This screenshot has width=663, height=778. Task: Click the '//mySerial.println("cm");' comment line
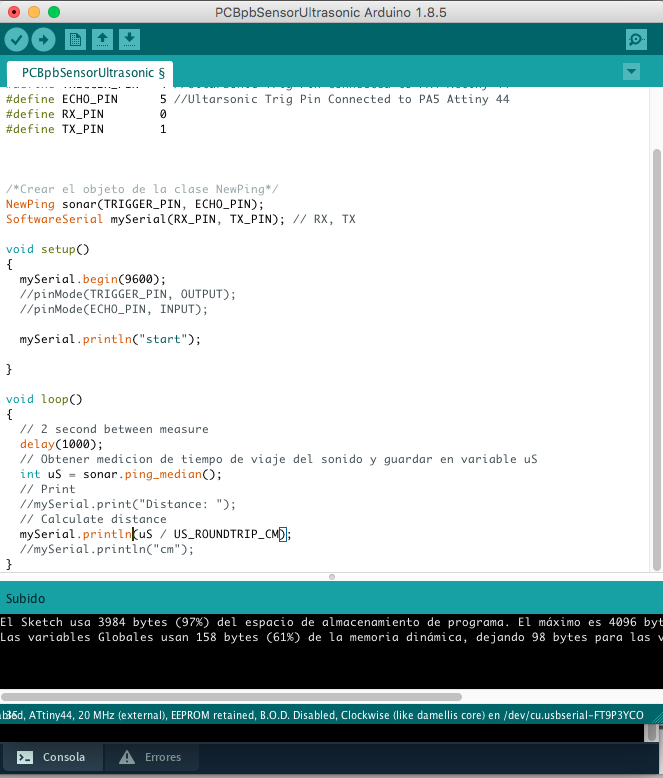point(107,549)
